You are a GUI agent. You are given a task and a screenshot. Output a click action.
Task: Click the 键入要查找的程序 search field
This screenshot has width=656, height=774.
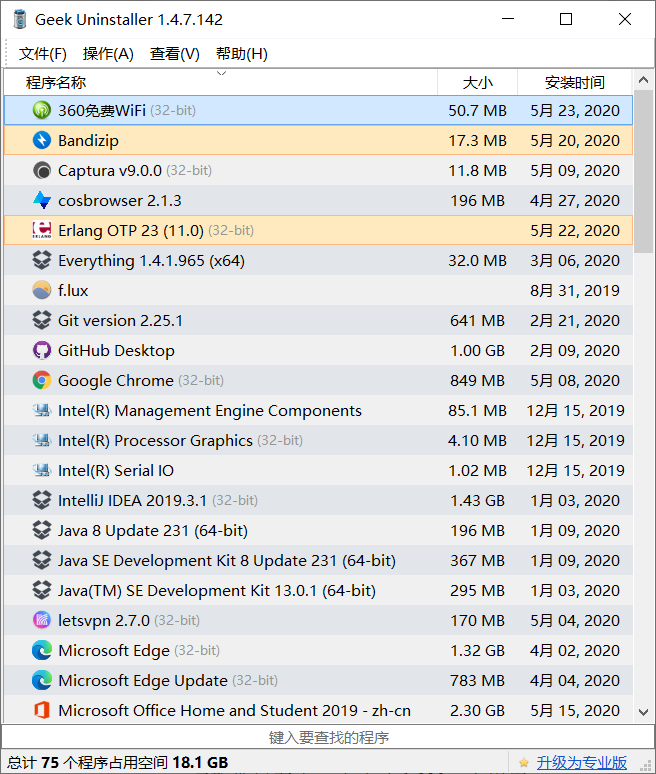pos(328,737)
